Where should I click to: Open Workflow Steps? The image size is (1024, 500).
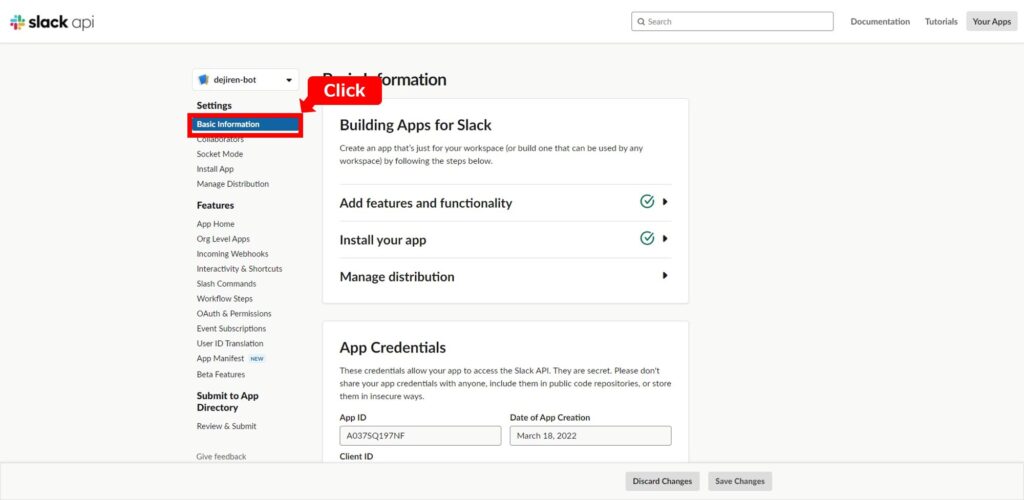(225, 299)
